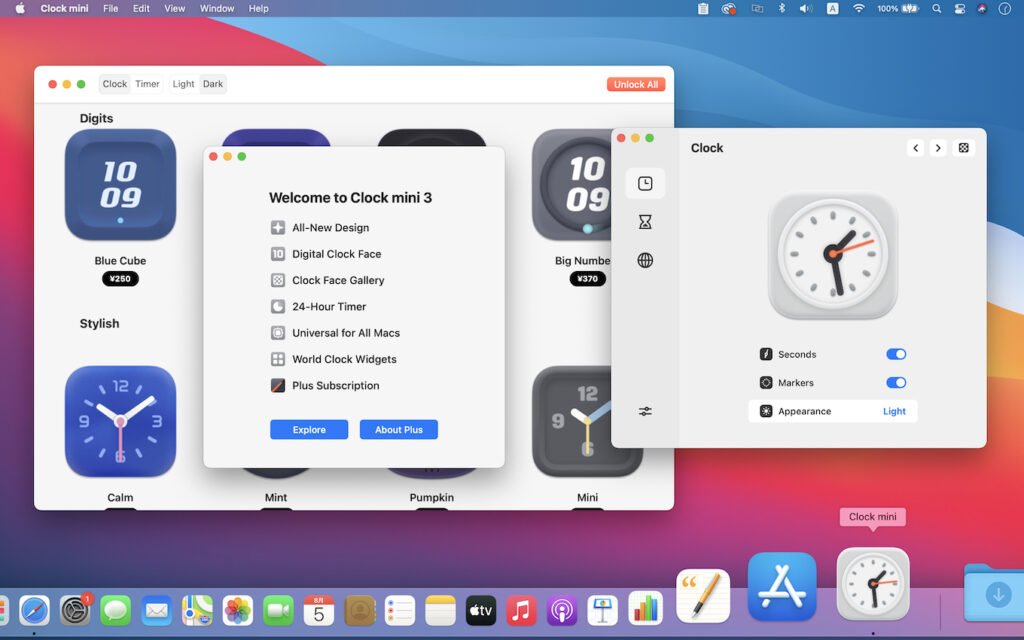Disable the Seconds toggle

point(896,353)
